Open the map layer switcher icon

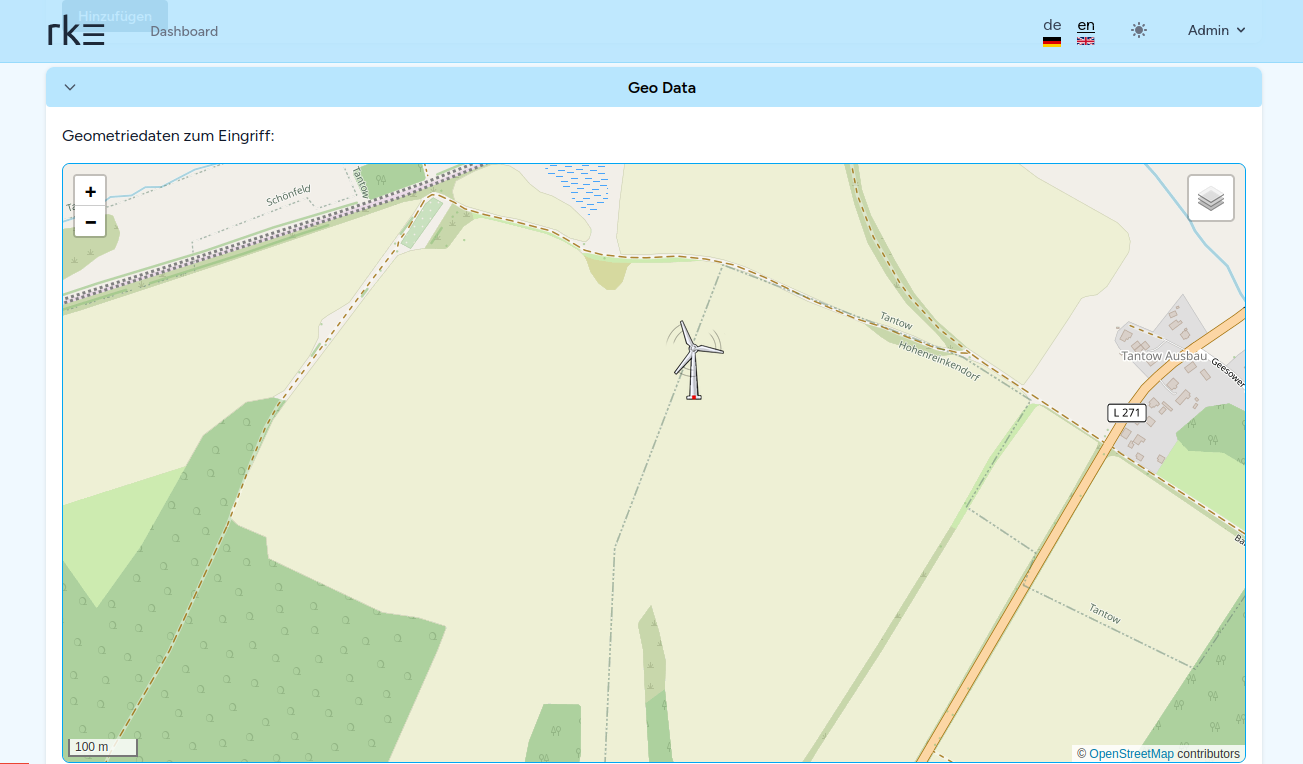tap(1210, 197)
